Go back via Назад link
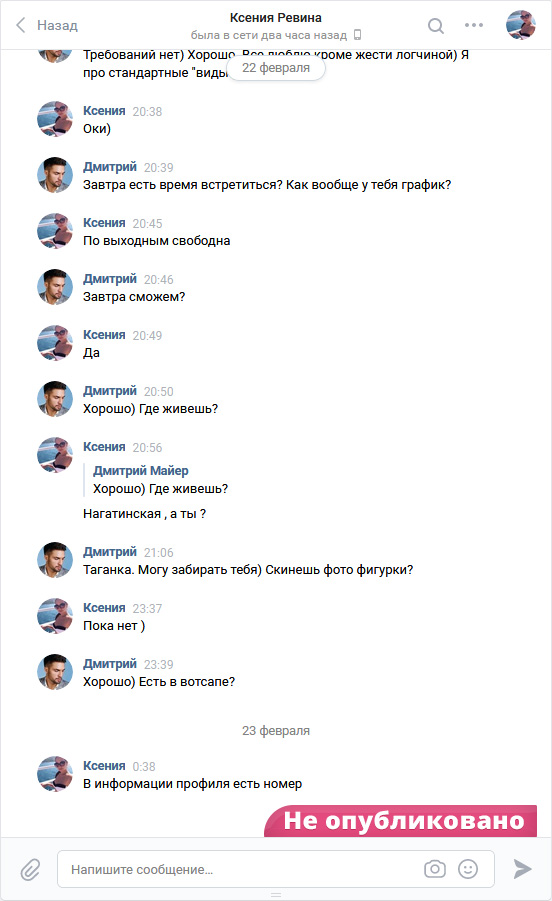552x901 pixels. tap(57, 25)
